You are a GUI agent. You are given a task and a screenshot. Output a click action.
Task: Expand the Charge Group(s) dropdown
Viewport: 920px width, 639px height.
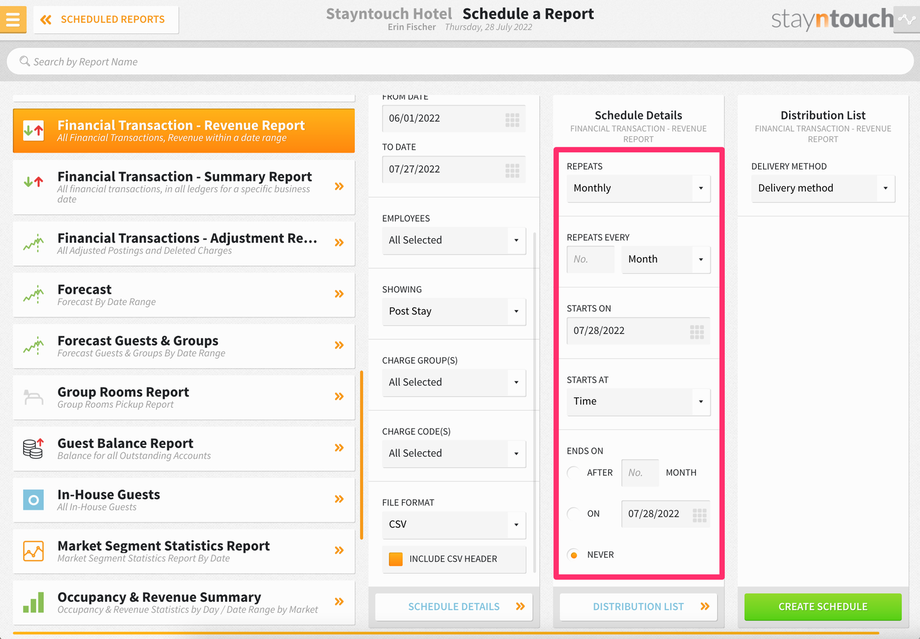454,382
